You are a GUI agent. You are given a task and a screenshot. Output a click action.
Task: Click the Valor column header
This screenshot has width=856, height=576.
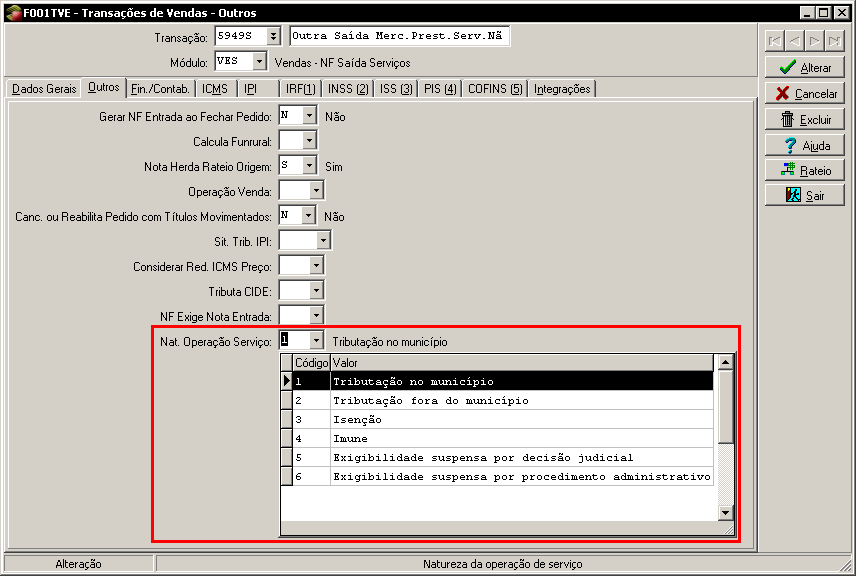pyautogui.click(x=522, y=363)
